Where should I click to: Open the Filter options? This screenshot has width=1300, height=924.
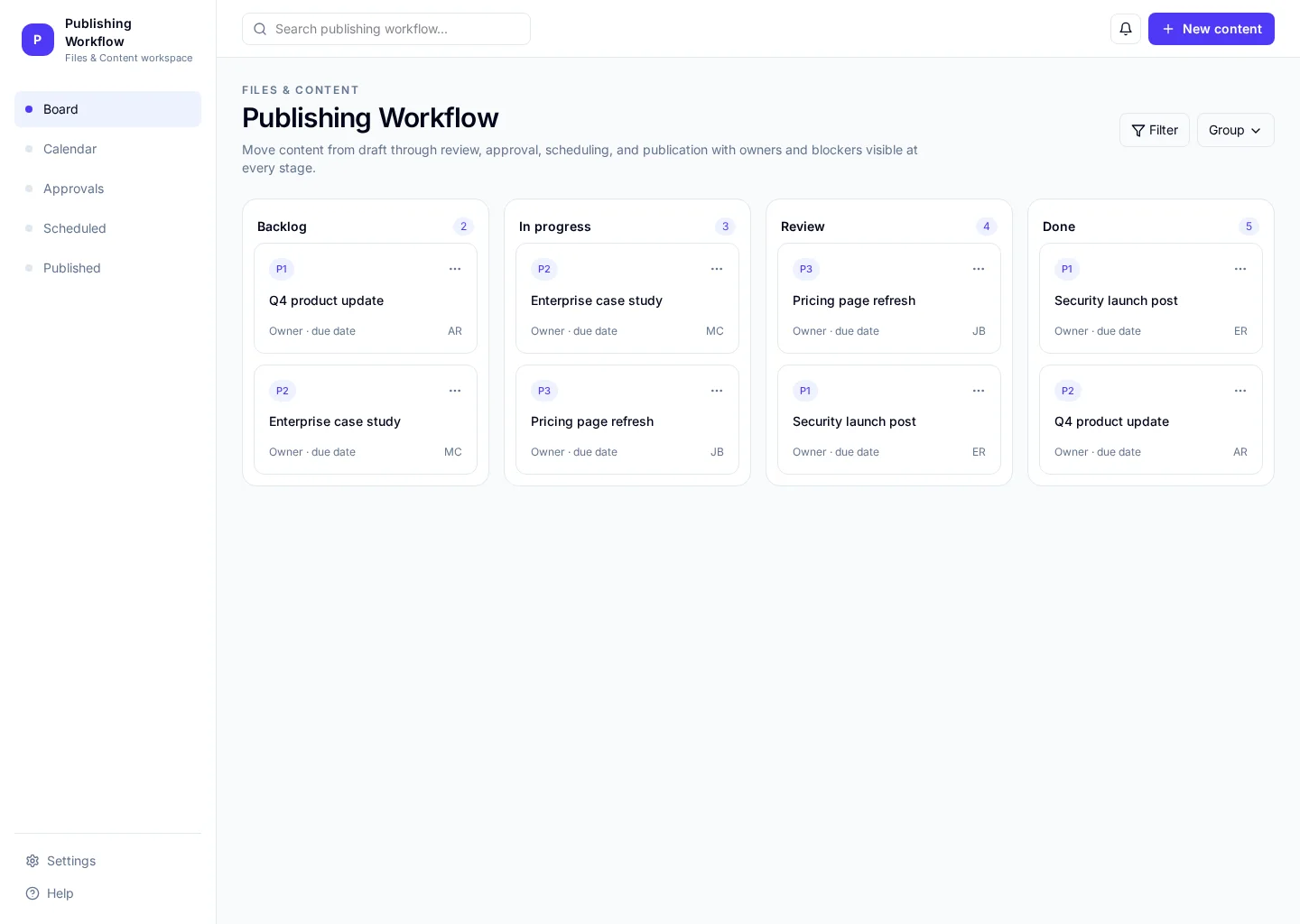(1155, 130)
